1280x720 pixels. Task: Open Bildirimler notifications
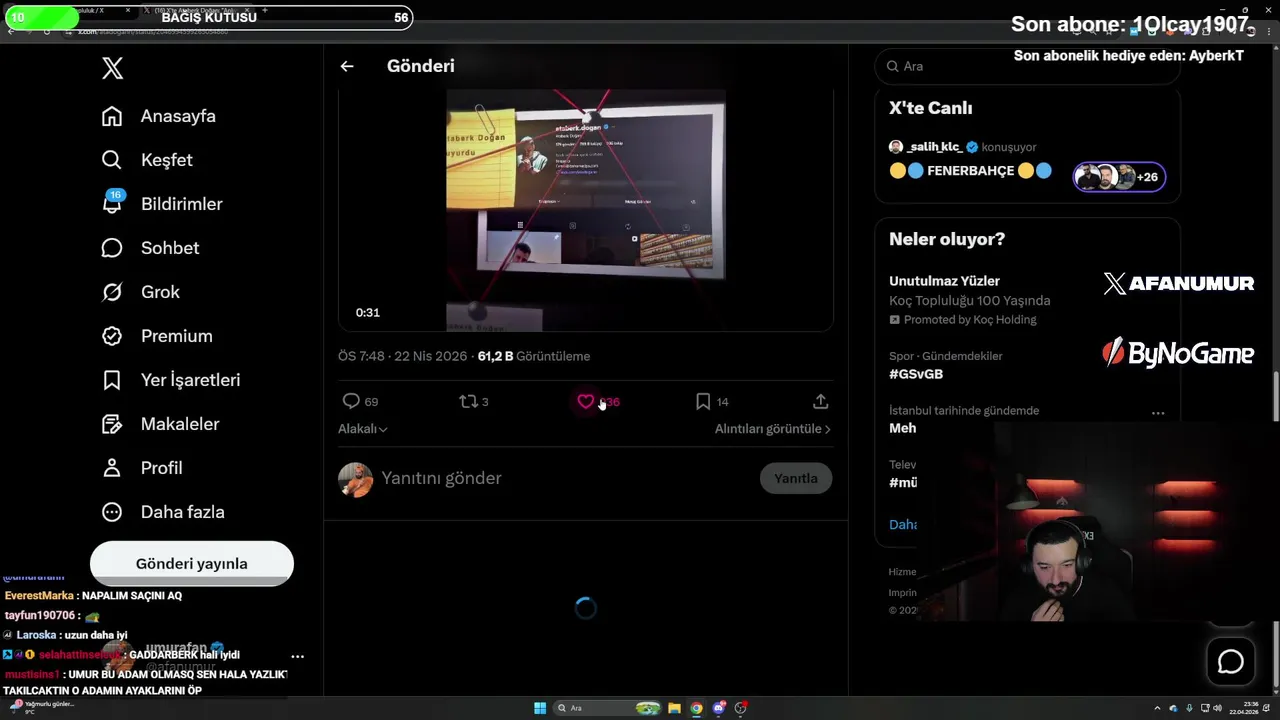click(162, 204)
